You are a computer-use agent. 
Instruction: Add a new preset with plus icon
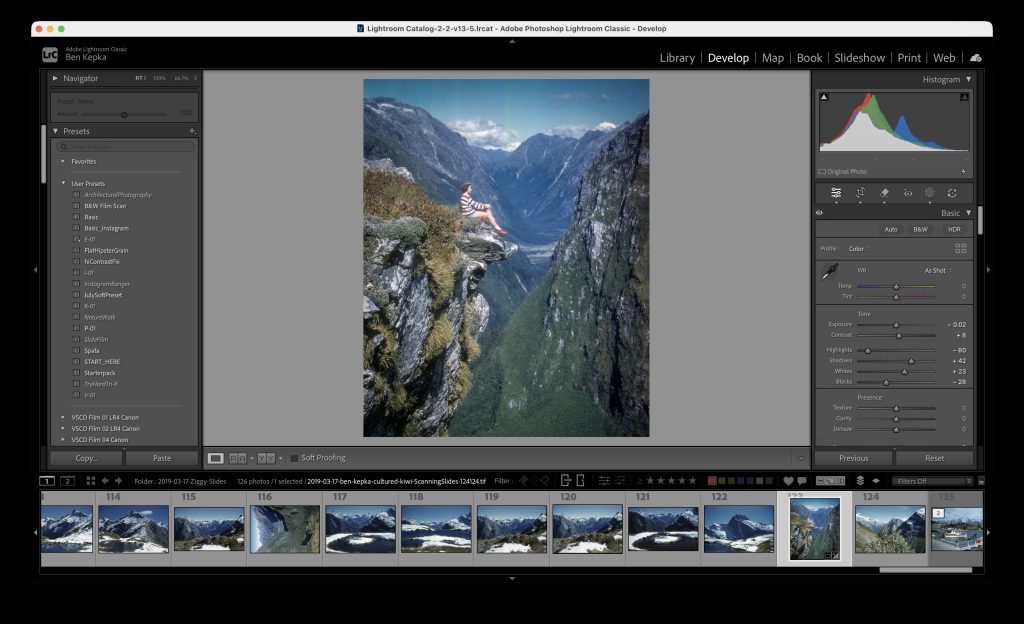click(192, 131)
